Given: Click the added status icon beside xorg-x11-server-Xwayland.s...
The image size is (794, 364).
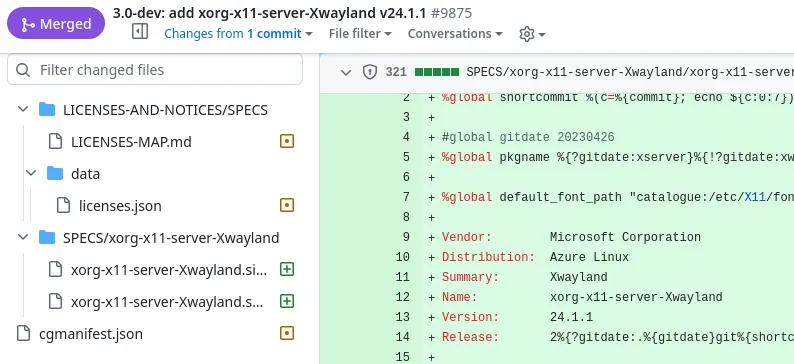Looking at the screenshot, I should pyautogui.click(x=287, y=301).
